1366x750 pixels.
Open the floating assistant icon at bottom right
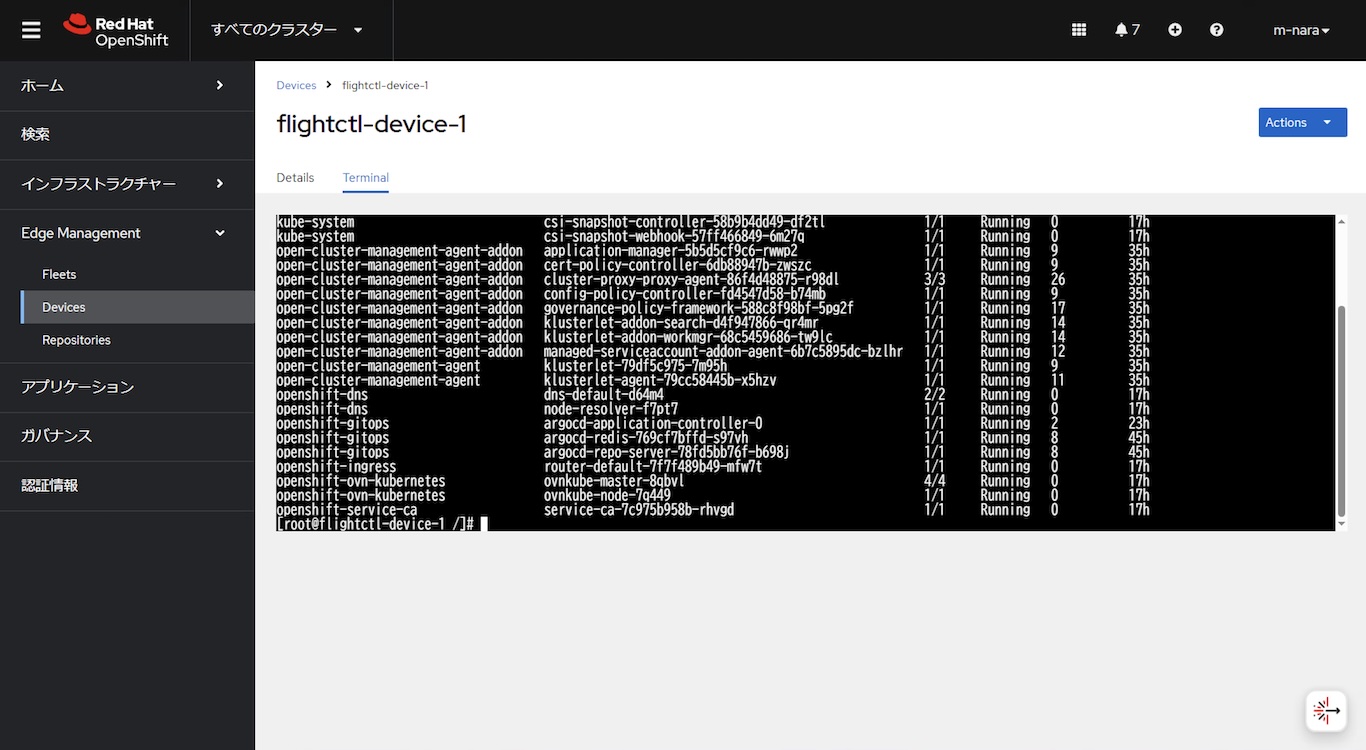point(1326,711)
